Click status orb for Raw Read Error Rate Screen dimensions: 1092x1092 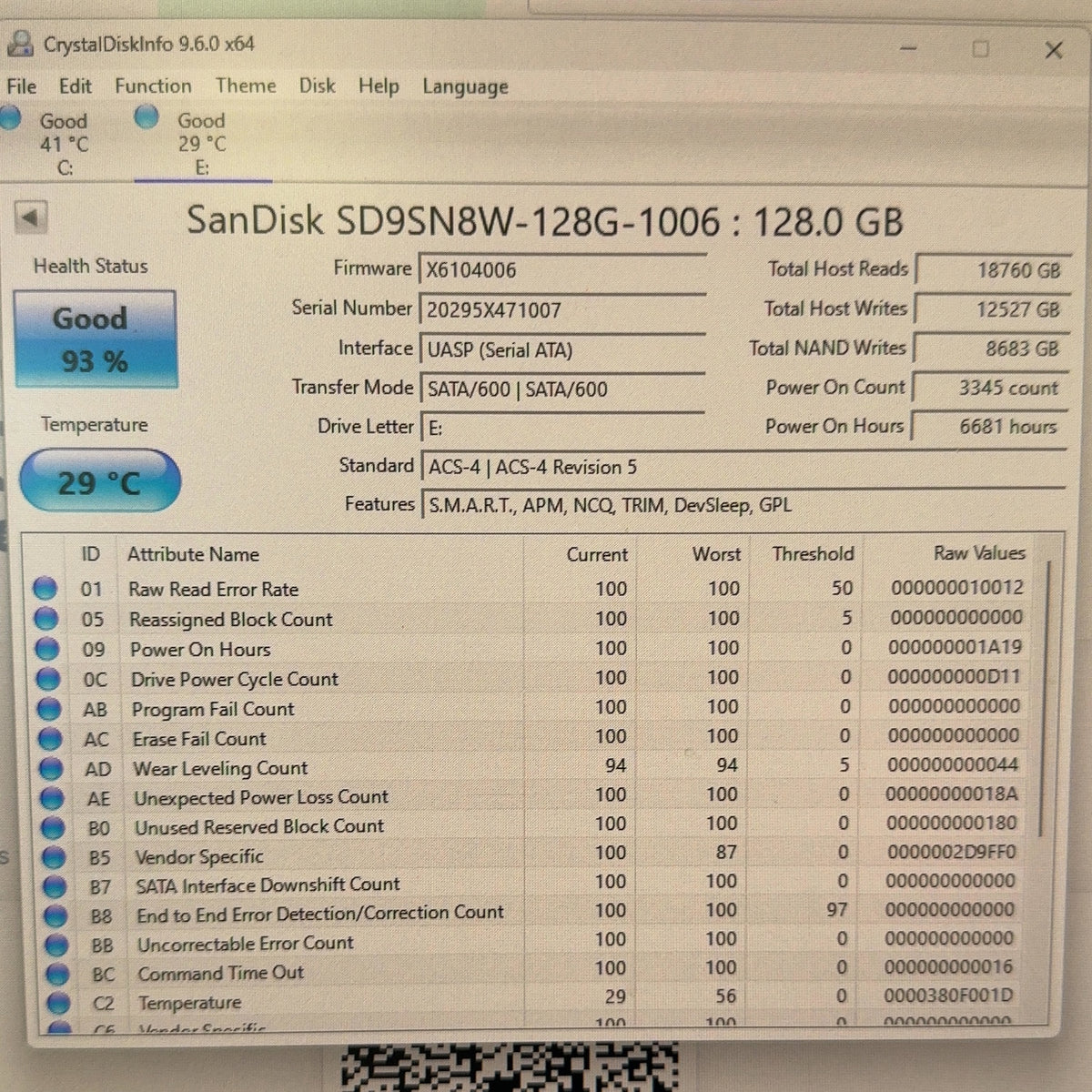pyautogui.click(x=45, y=589)
